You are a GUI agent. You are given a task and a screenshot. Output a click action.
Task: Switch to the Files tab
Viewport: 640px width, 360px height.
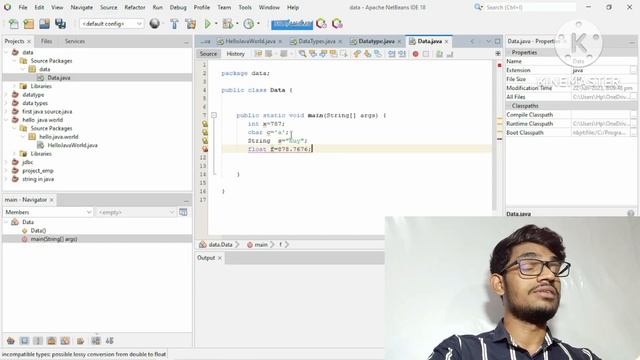pos(47,41)
